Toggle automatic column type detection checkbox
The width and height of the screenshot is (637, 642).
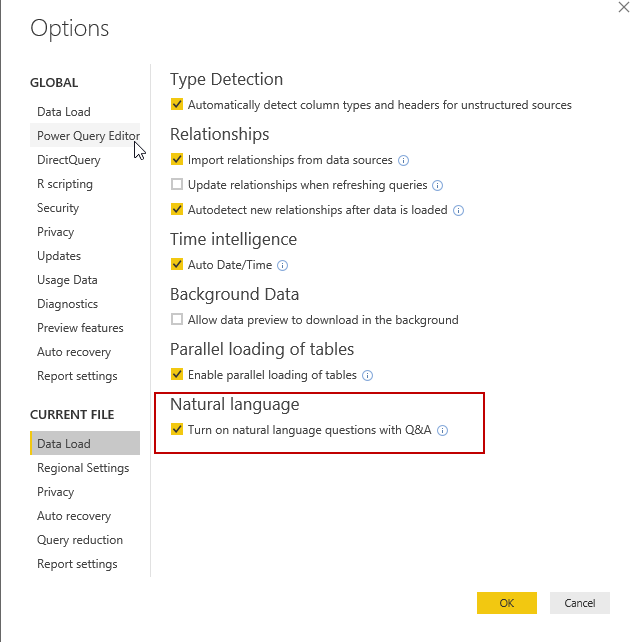pos(177,105)
